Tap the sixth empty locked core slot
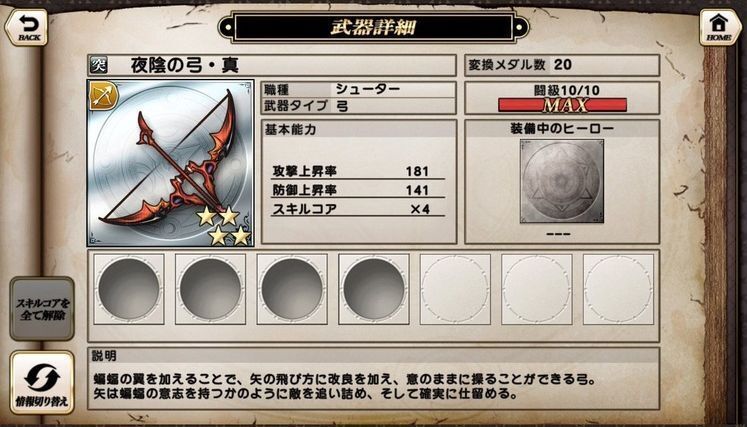Image resolution: width=747 pixels, height=427 pixels. (x=537, y=289)
